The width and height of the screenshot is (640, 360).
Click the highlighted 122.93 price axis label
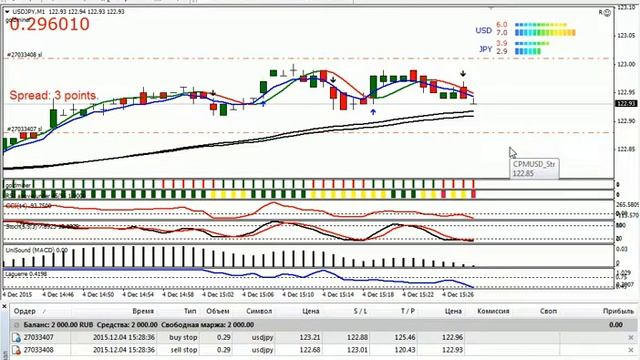click(x=626, y=104)
